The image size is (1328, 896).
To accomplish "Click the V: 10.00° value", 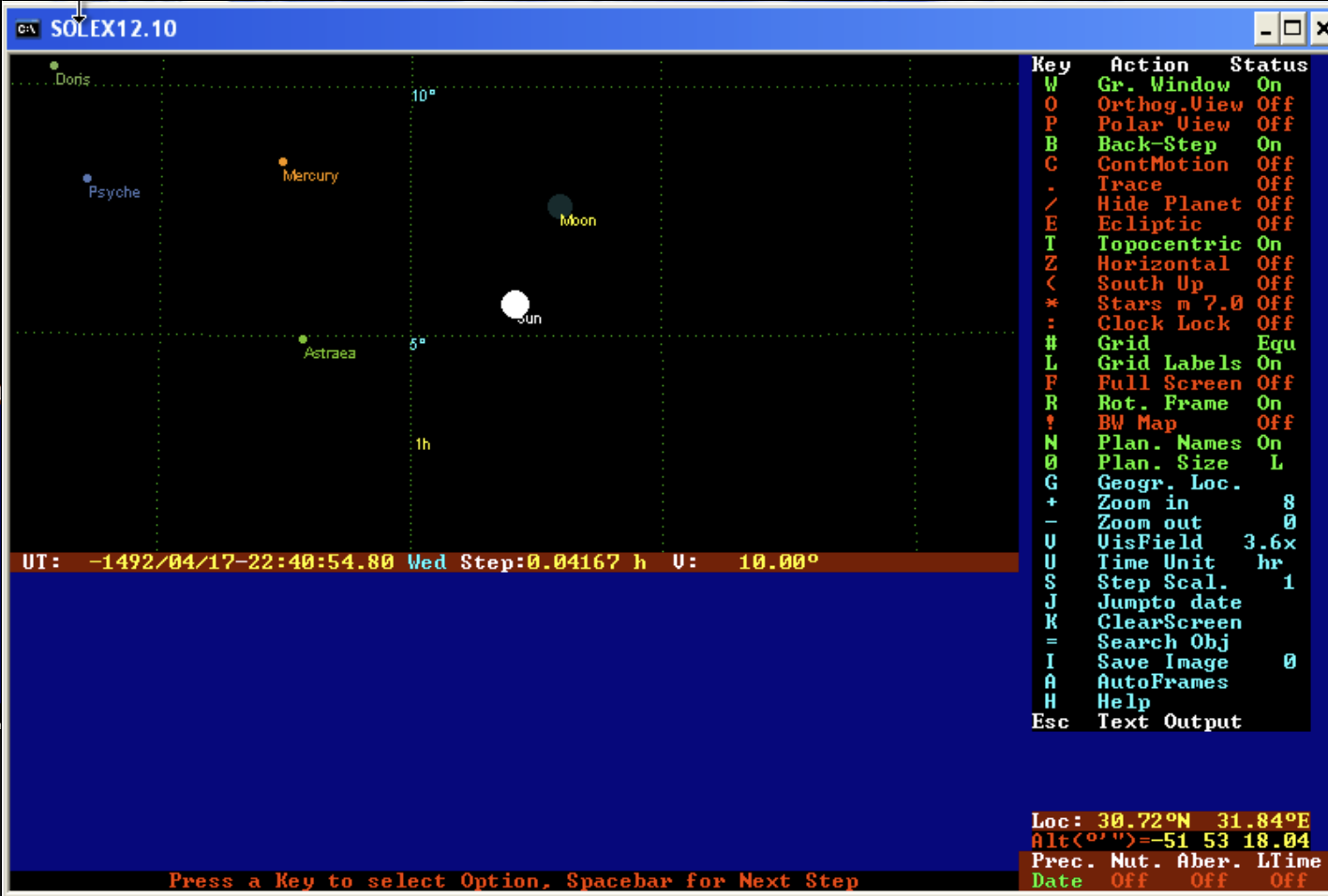I will point(745,562).
